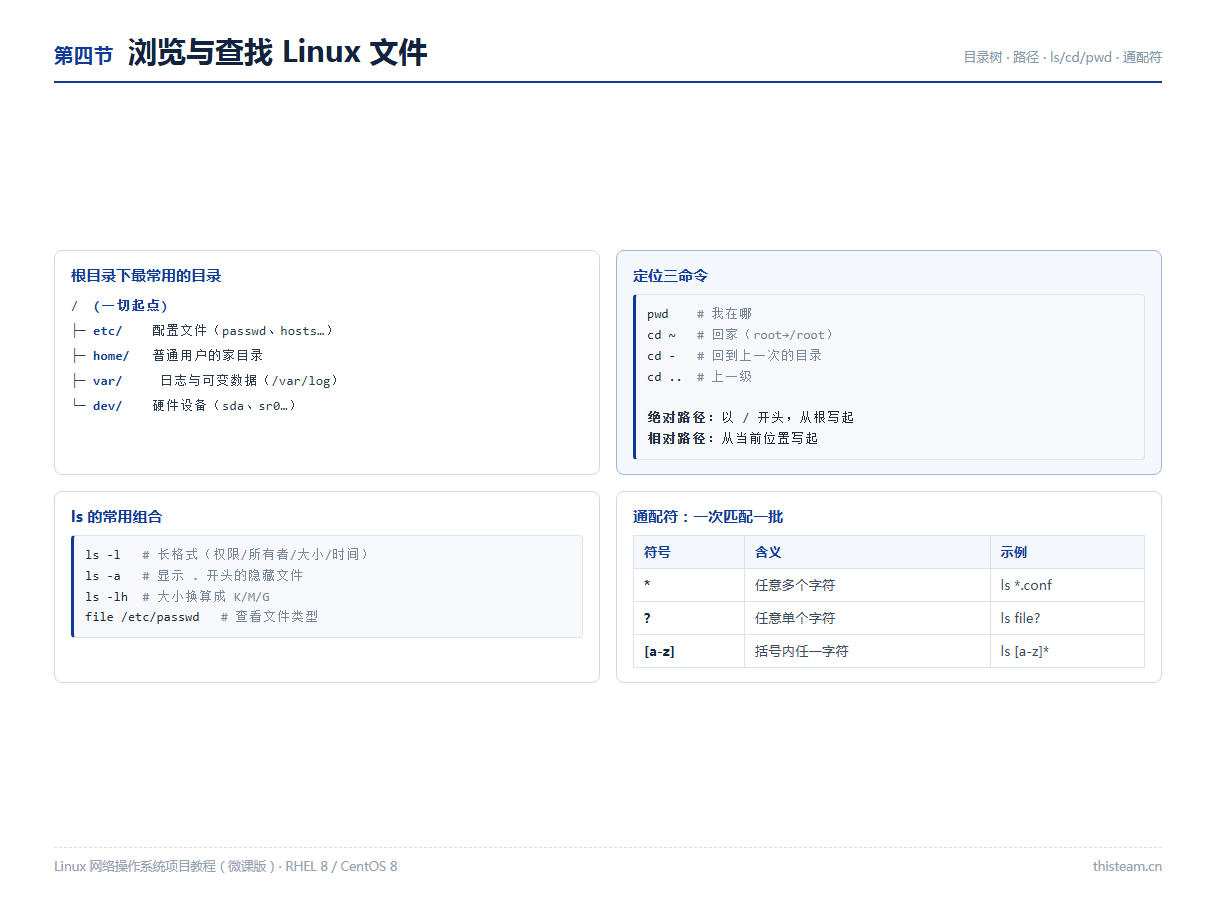Click the cd - command line
The image size is (1216, 900).
735,356
